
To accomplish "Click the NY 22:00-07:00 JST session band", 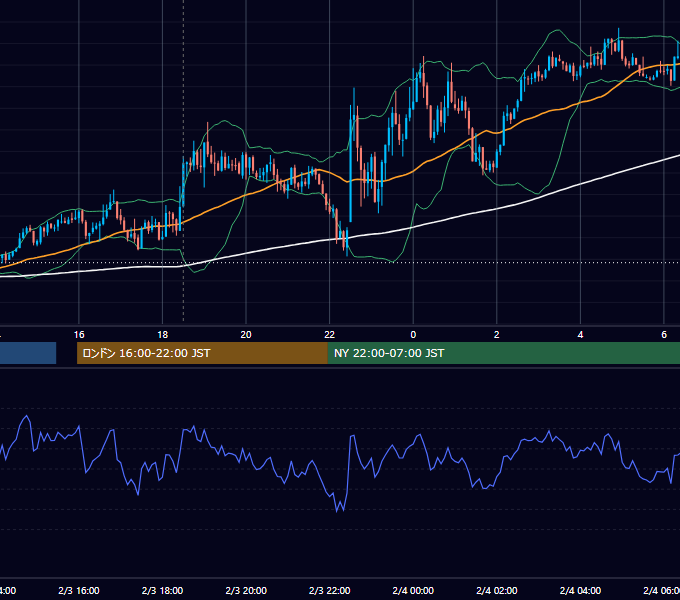I will [503, 353].
